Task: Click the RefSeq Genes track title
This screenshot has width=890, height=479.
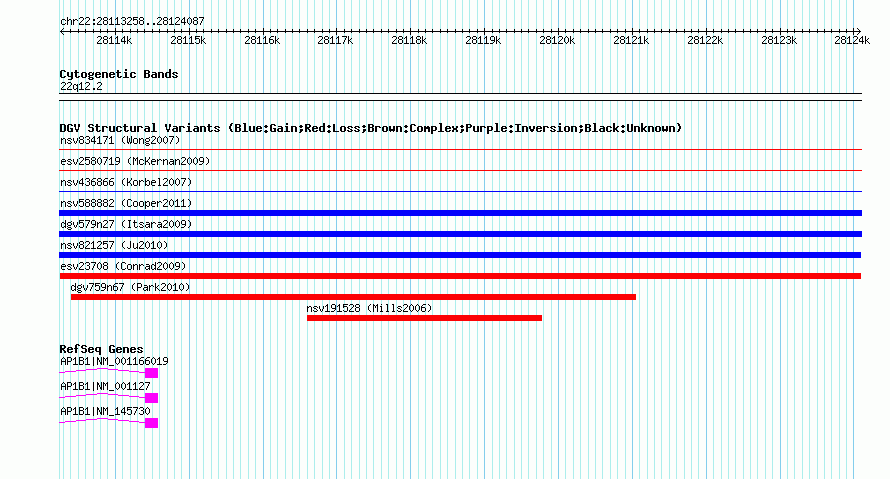Action: pyautogui.click(x=101, y=349)
